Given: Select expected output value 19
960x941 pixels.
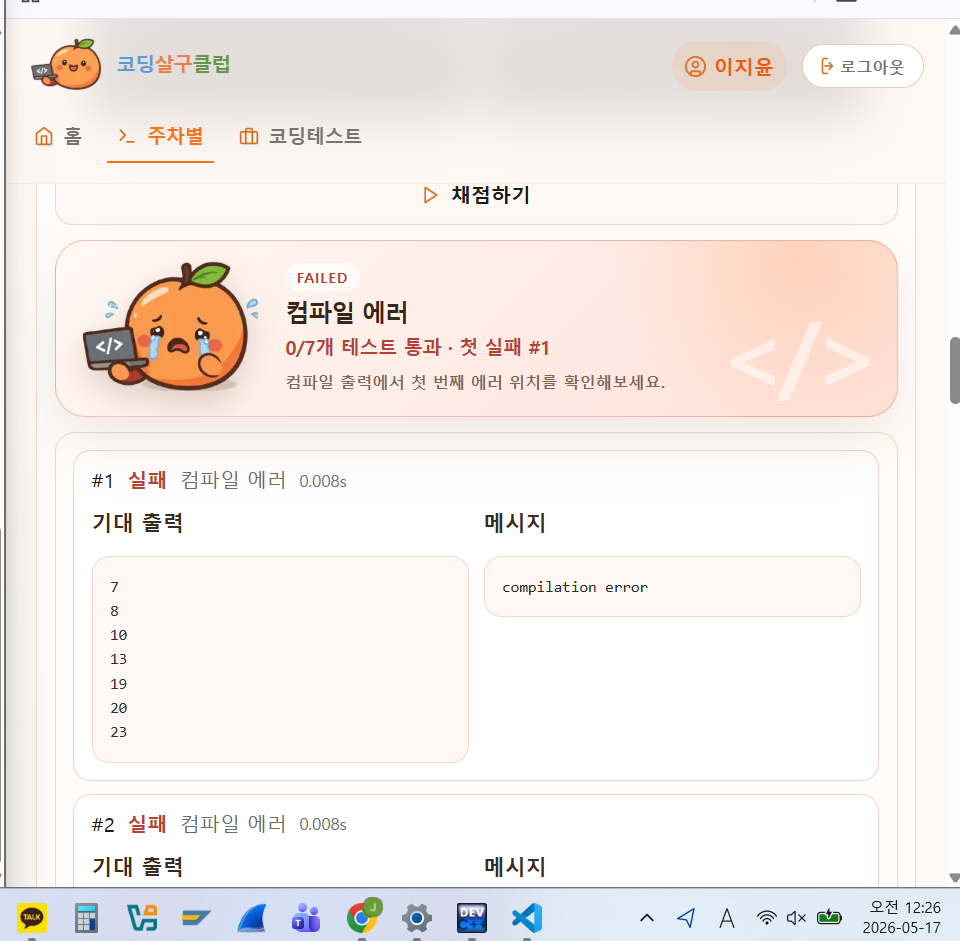Looking at the screenshot, I should pos(118,684).
